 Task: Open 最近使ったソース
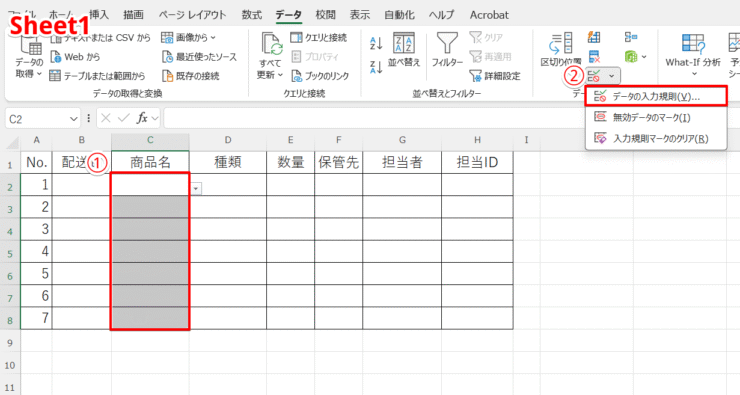pos(199,57)
